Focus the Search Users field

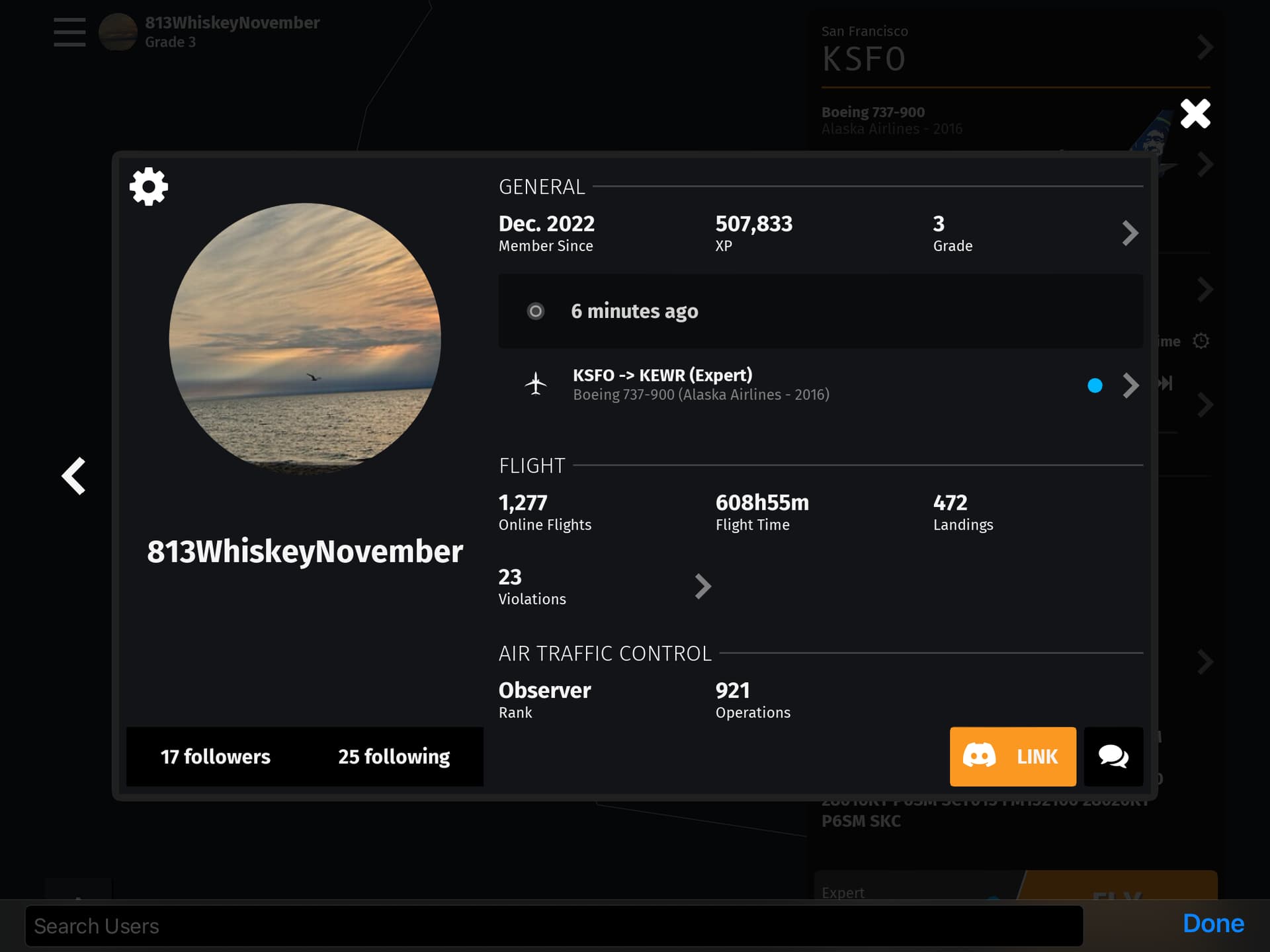click(554, 926)
